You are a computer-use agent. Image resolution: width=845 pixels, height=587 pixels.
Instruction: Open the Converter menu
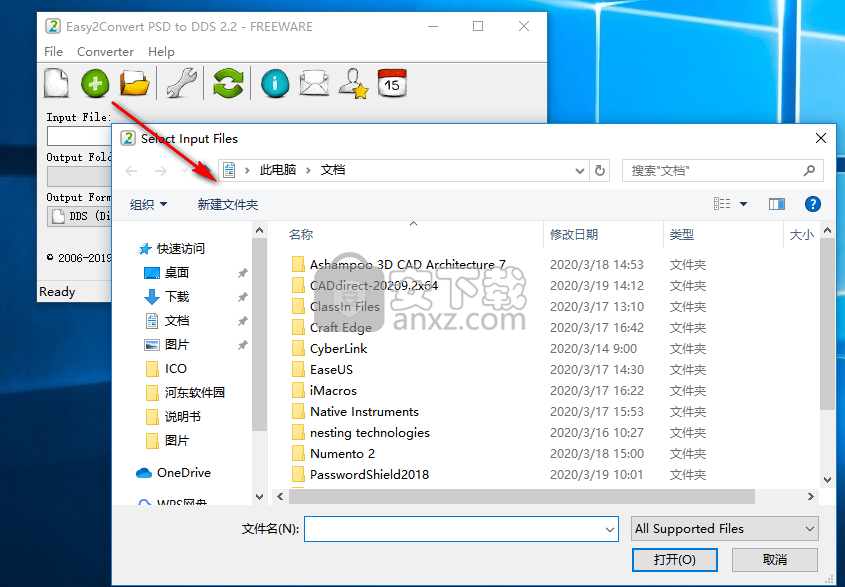pos(105,52)
